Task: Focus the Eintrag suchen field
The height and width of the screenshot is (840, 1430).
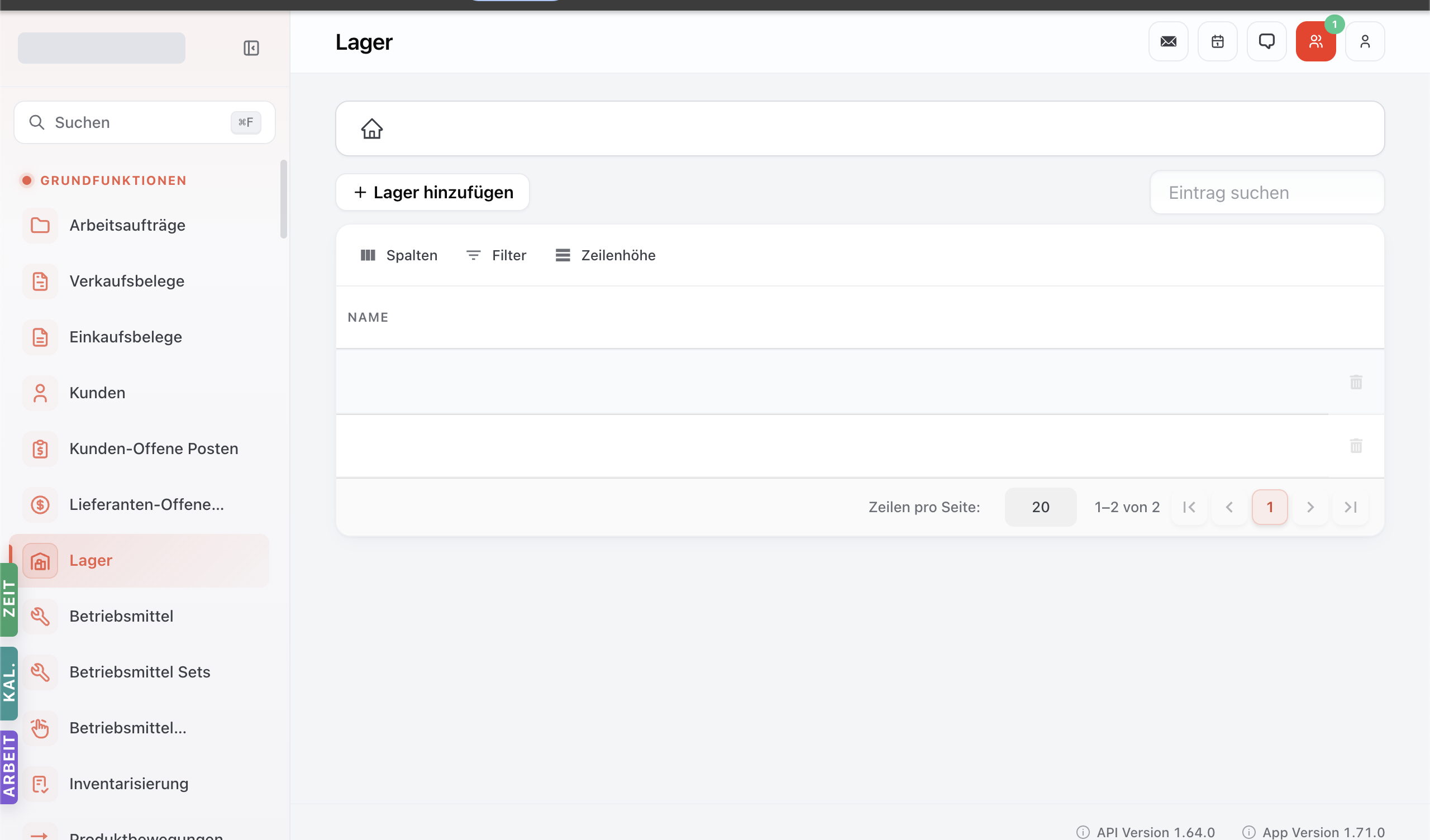Action: click(1266, 192)
